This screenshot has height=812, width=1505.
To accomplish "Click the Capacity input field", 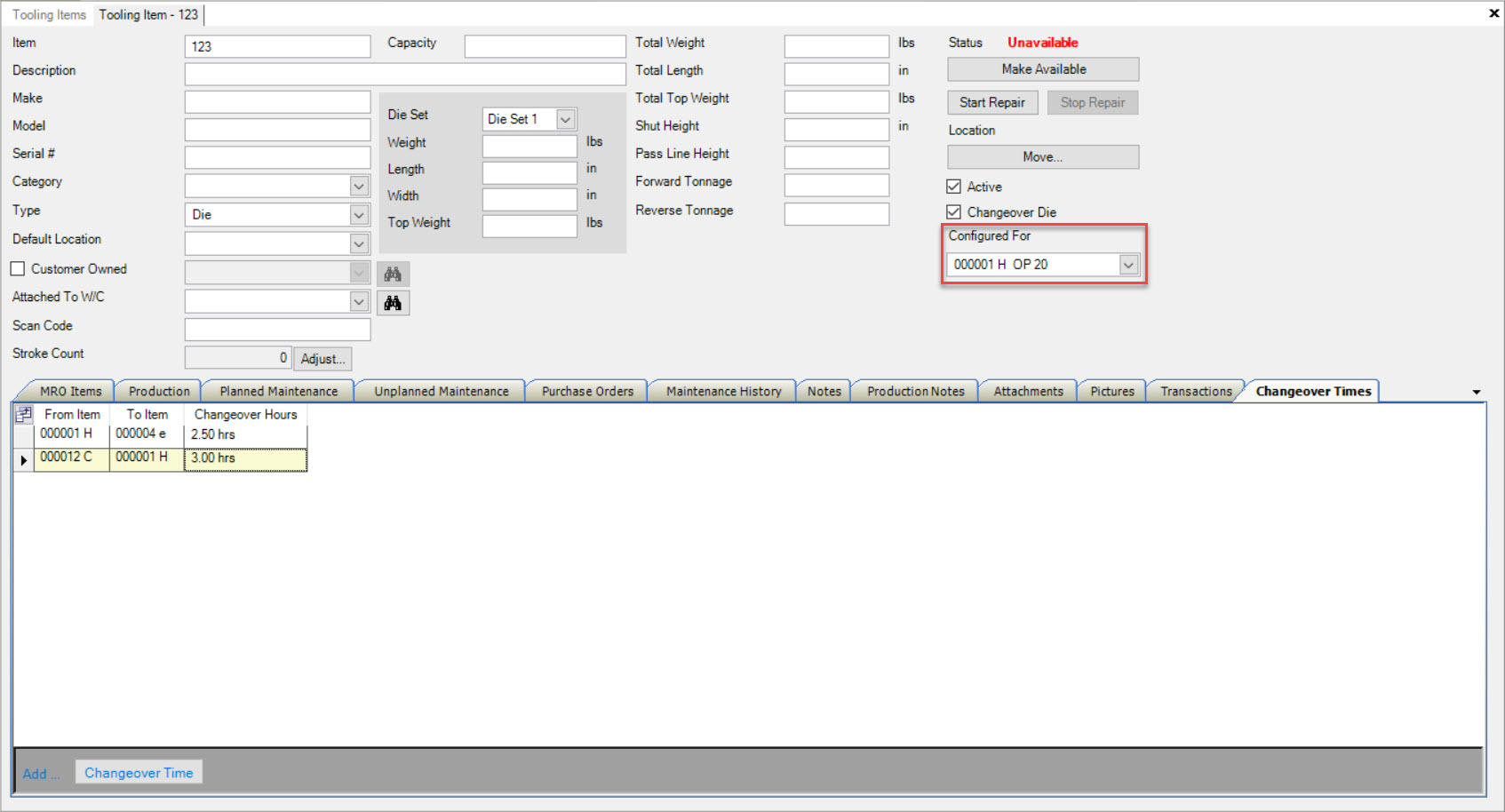I will [x=545, y=46].
